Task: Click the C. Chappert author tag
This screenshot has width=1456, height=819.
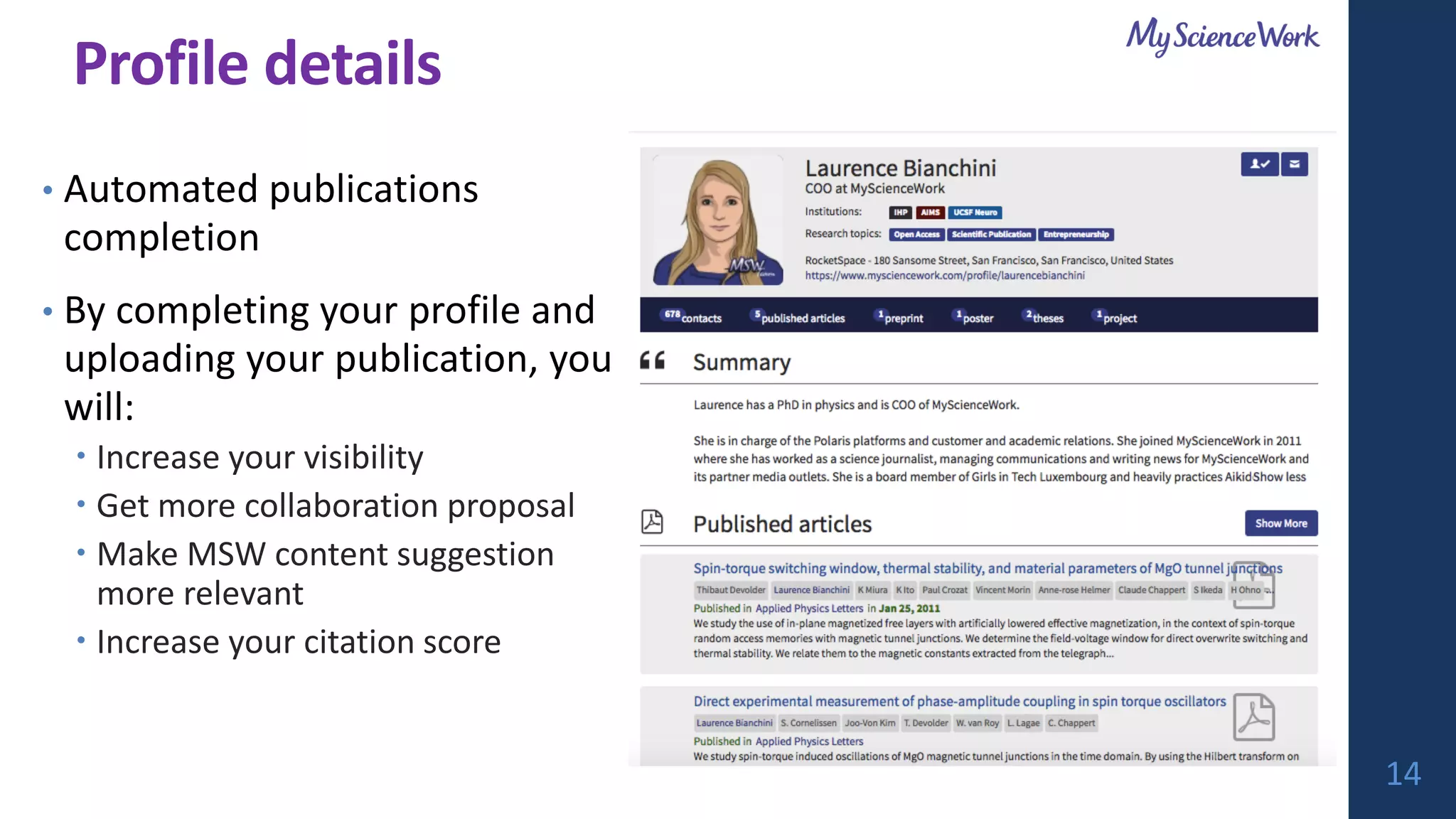Action: pos(1071,723)
